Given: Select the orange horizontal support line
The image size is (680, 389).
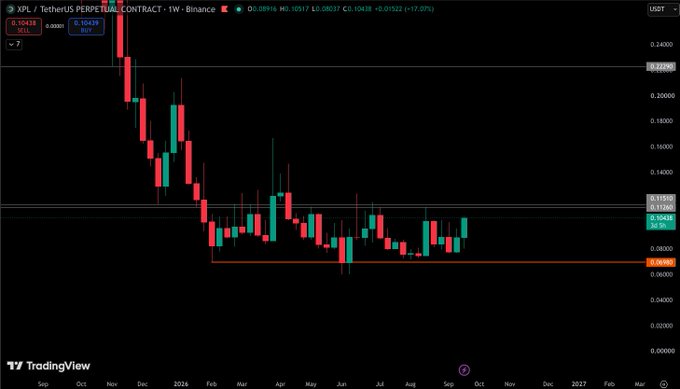Looking at the screenshot, I should click(428, 262).
